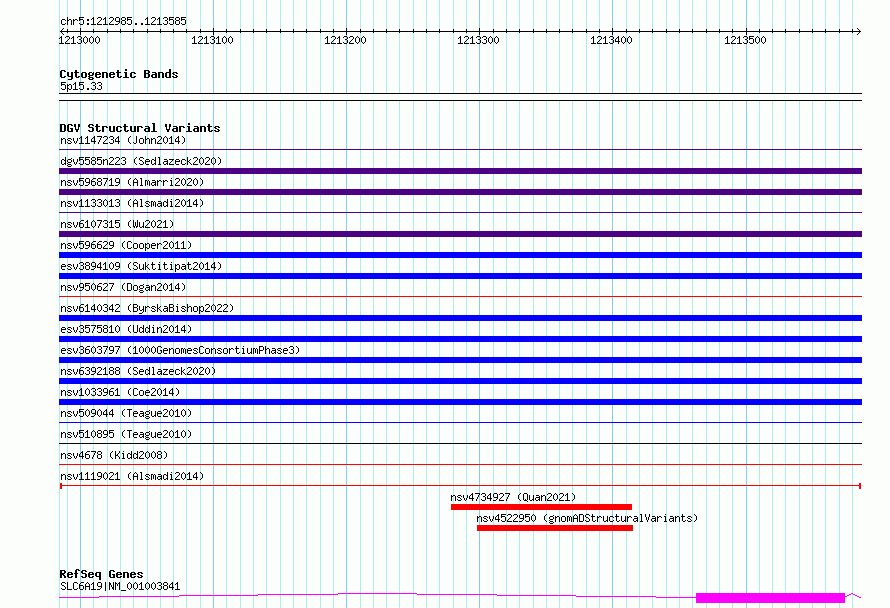Image resolution: width=890 pixels, height=608 pixels.
Task: Click the Cytogenetic Bands track title
Action: [119, 74]
